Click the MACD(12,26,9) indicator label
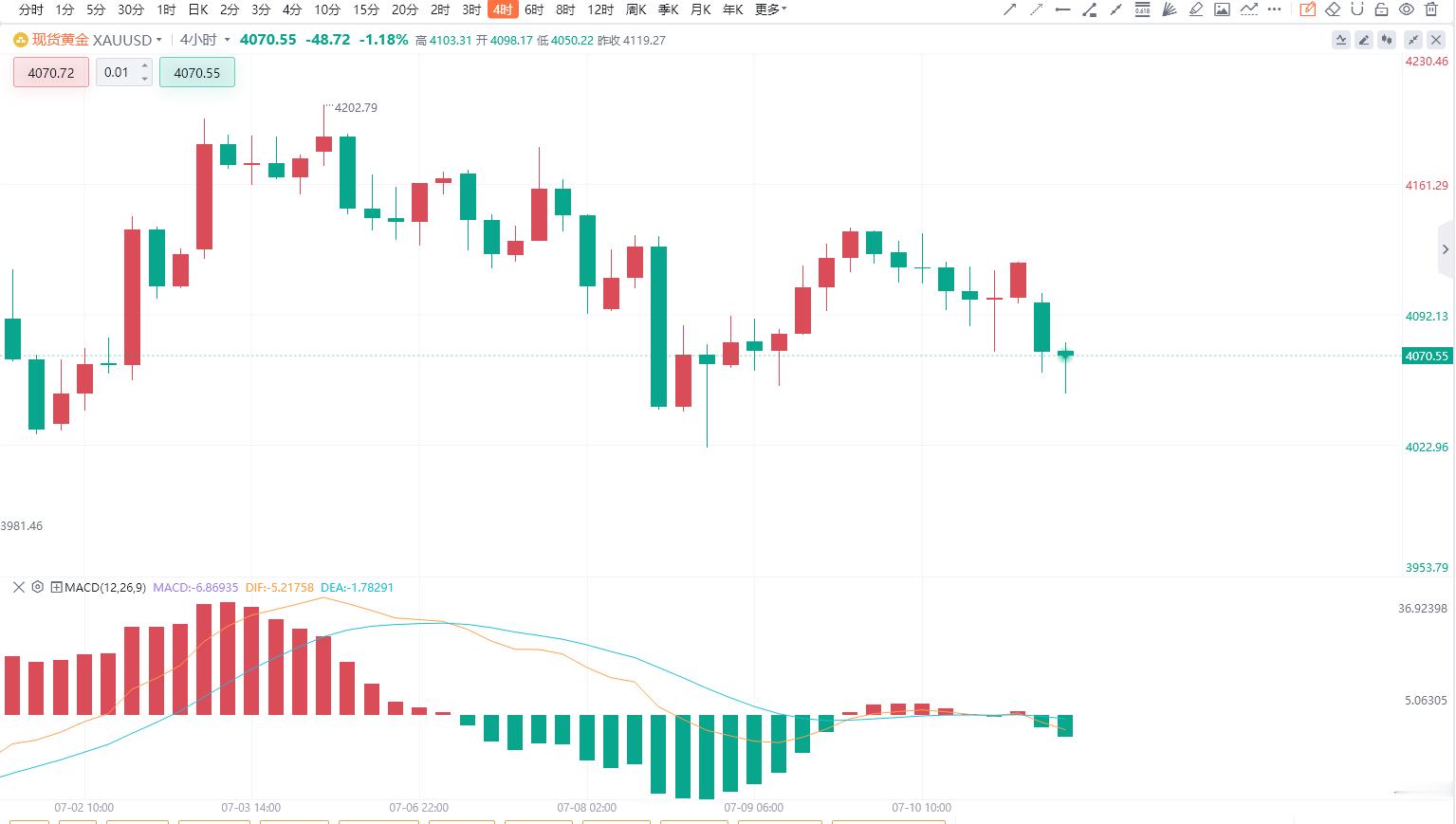Image resolution: width=1456 pixels, height=824 pixels. pos(105,588)
